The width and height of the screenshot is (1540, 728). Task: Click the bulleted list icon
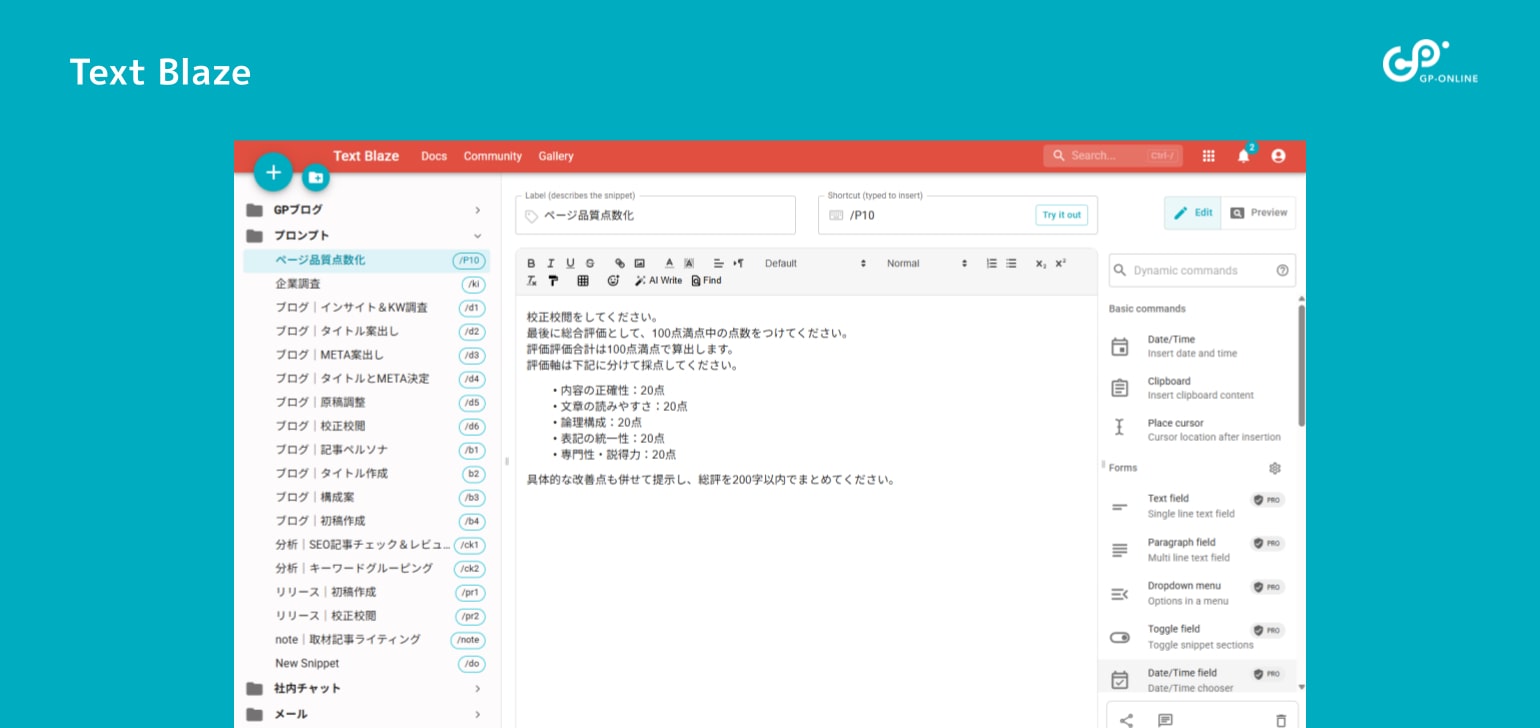click(1011, 263)
